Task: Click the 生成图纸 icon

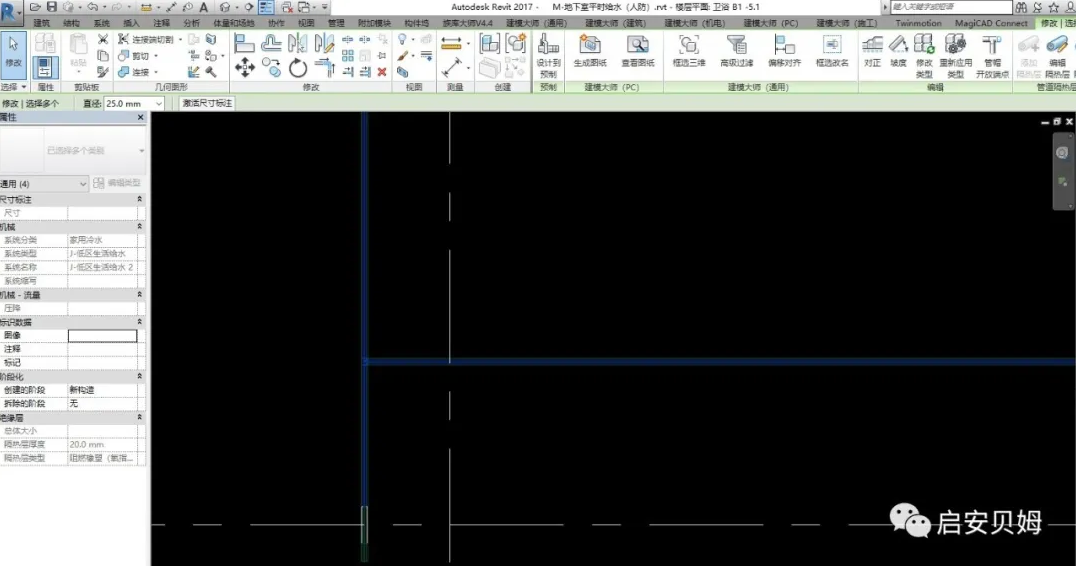Action: point(589,51)
